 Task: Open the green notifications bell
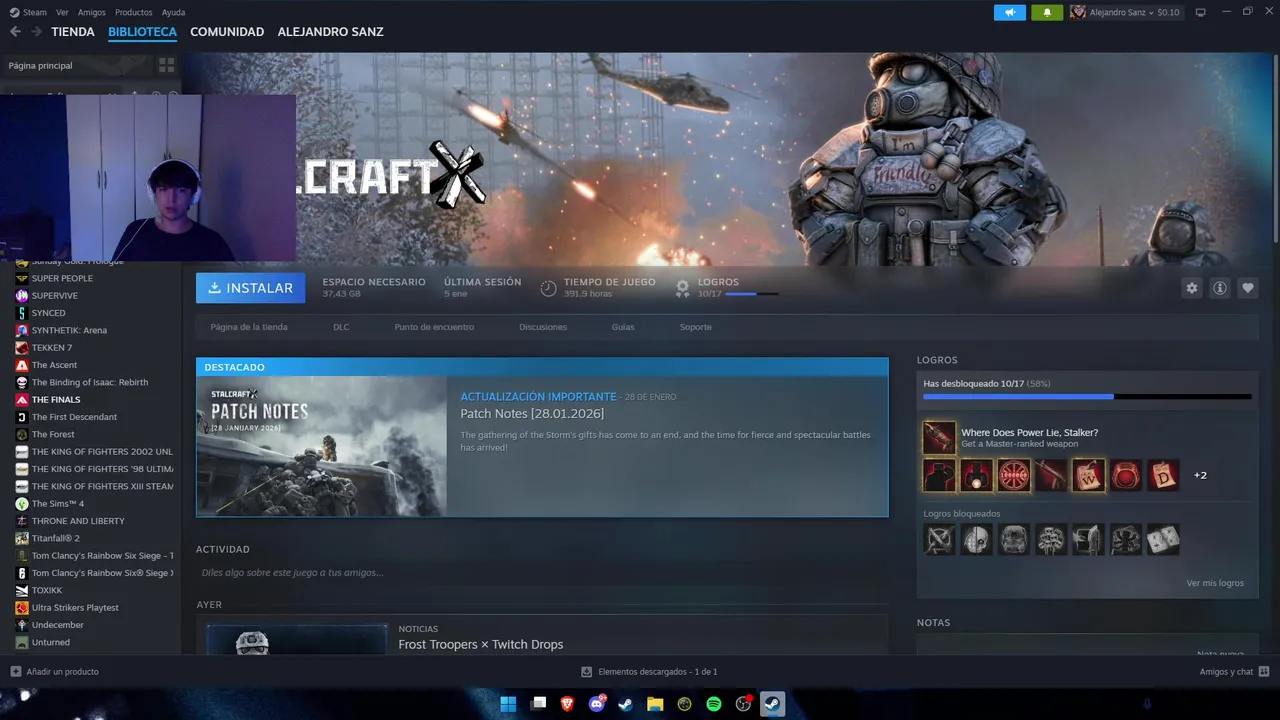1047,12
